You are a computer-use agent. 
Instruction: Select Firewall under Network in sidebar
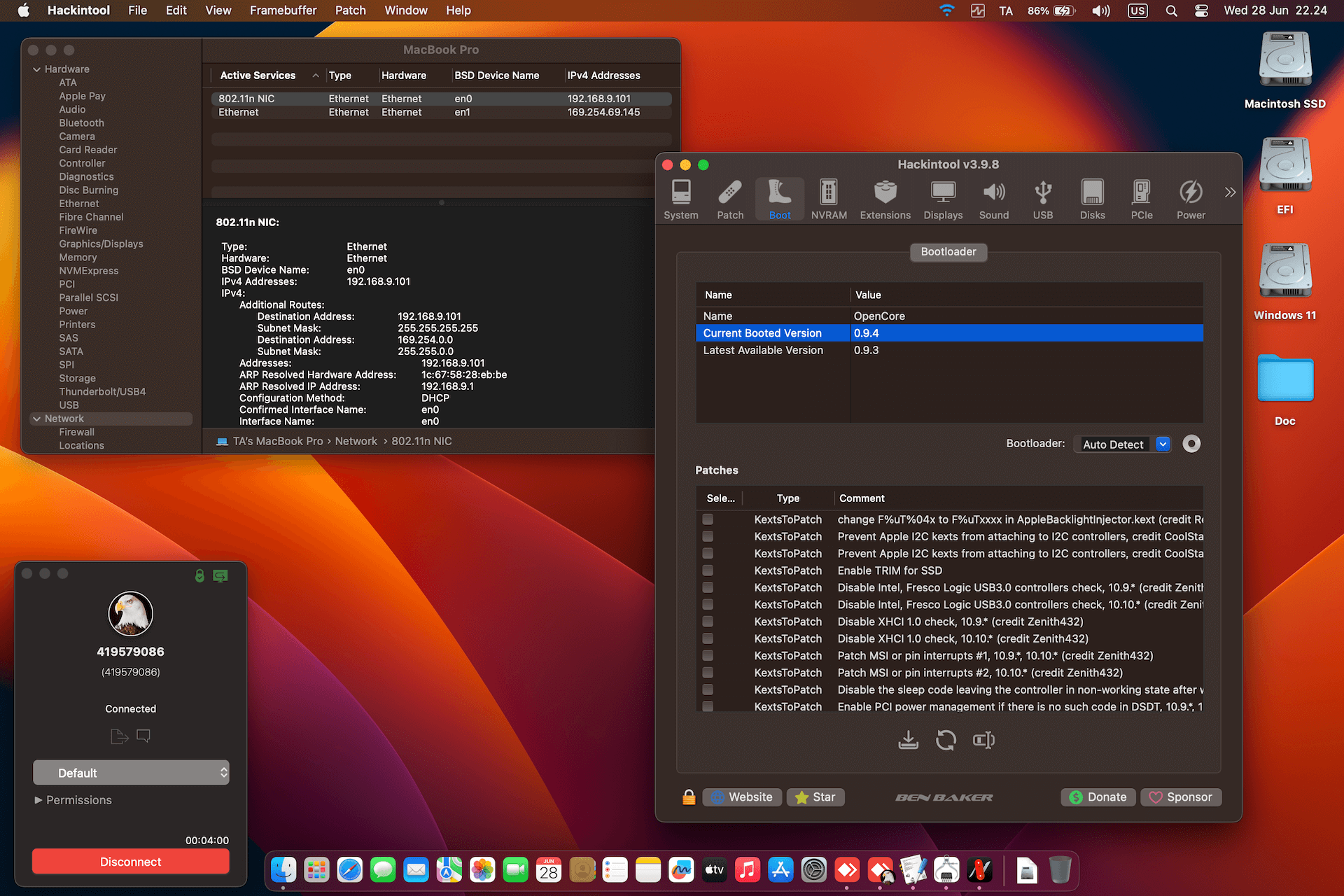[76, 432]
